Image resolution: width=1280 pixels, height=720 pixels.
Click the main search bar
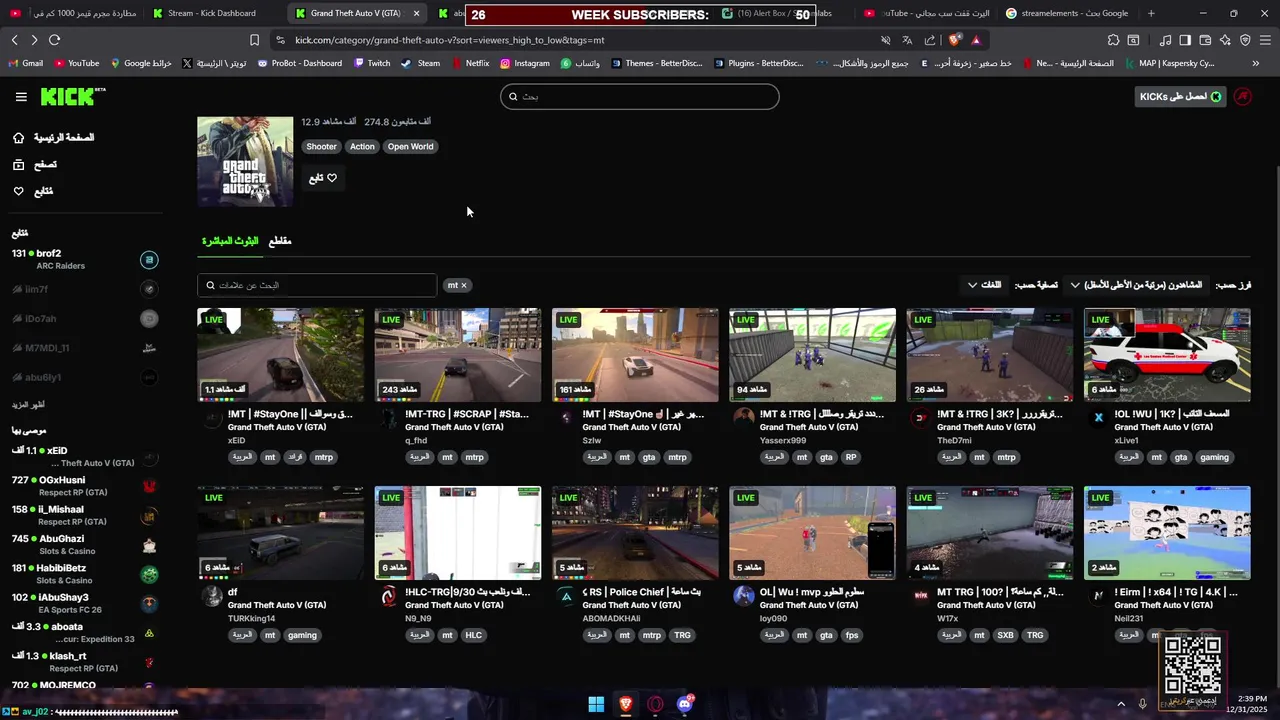pos(640,97)
